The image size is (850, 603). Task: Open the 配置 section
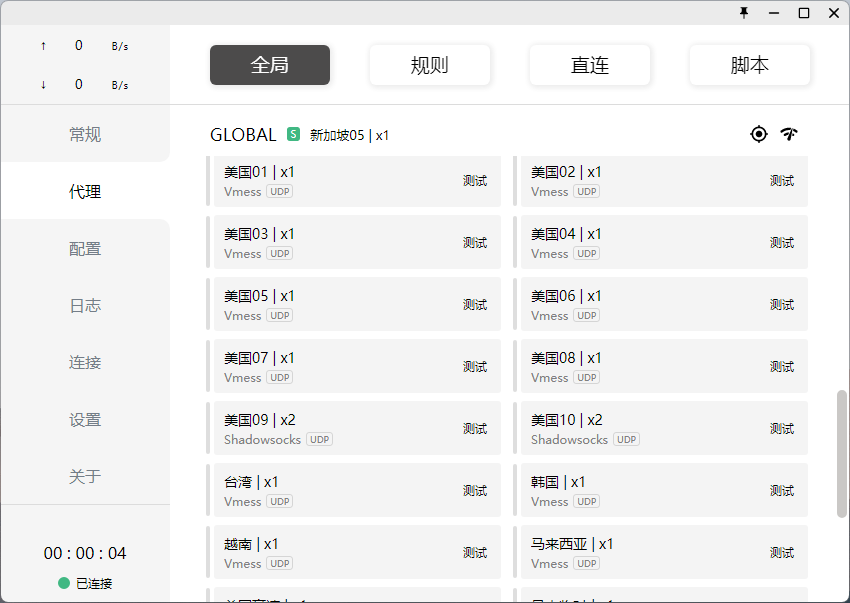click(x=85, y=248)
